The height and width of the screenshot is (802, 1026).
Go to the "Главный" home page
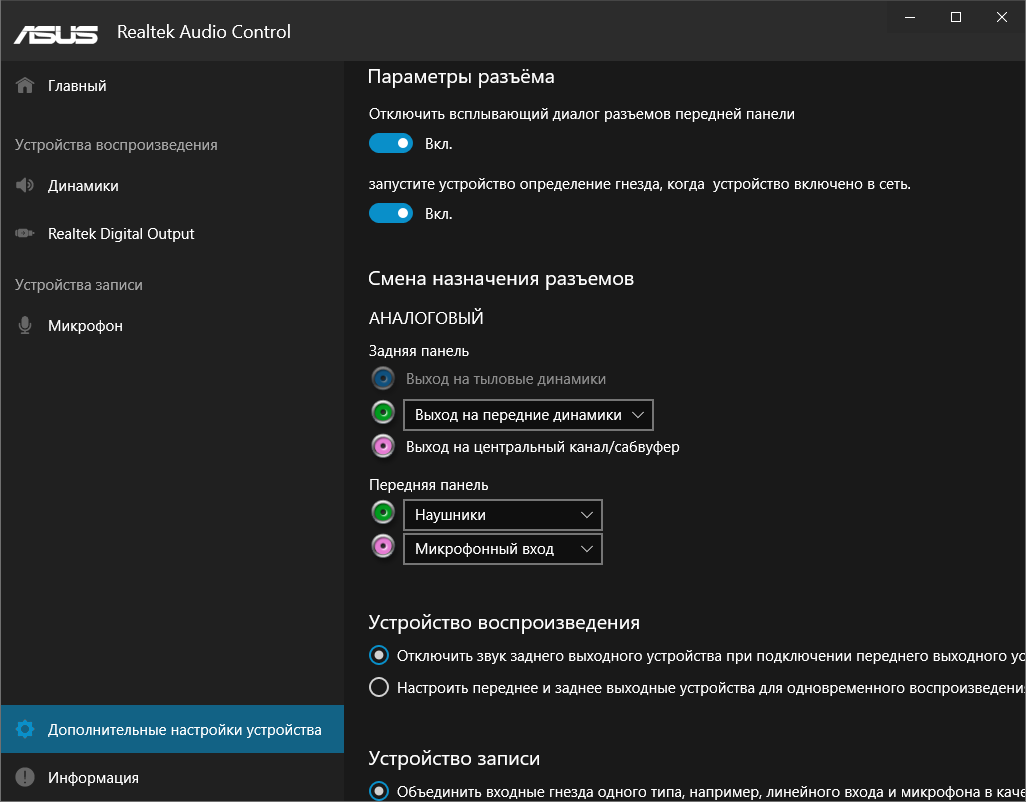click(x=76, y=86)
